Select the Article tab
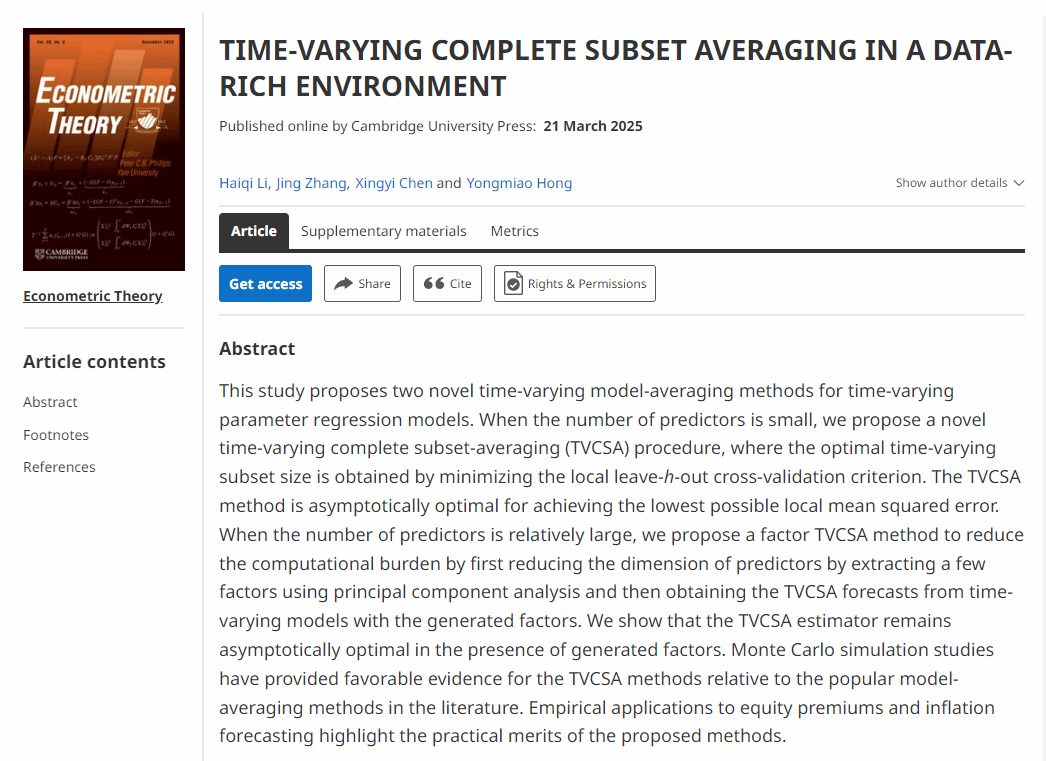 pyautogui.click(x=254, y=231)
